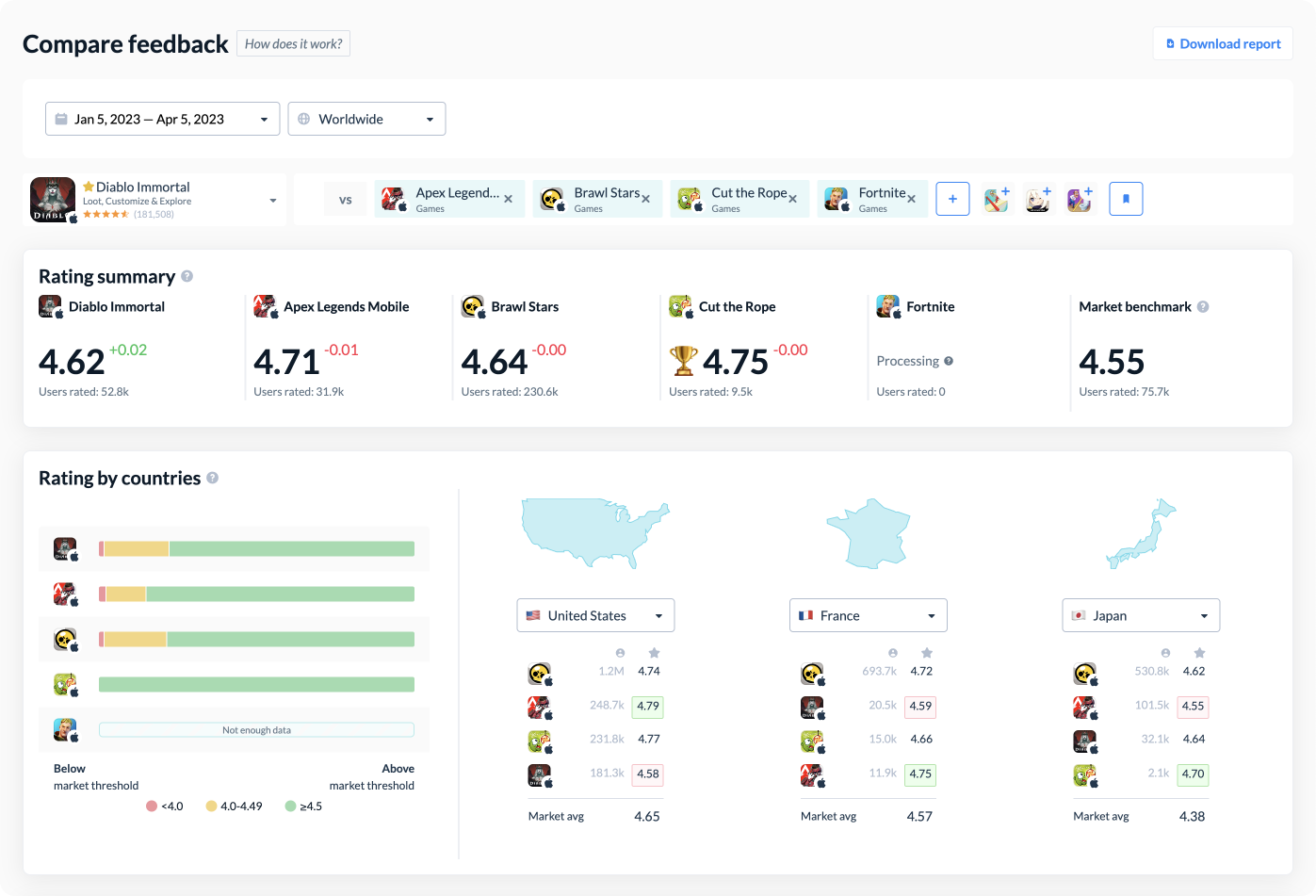Image resolution: width=1316 pixels, height=896 pixels.
Task: Bookmark the current comparison
Action: (1126, 199)
